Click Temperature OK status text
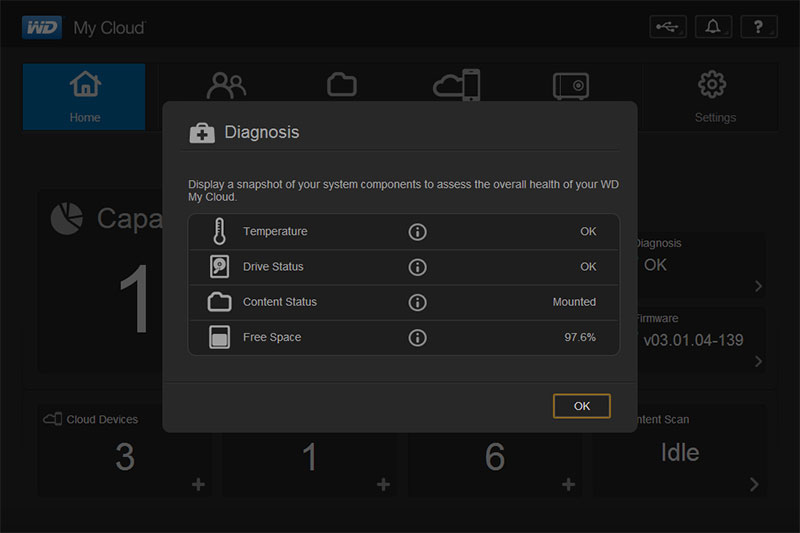 (x=588, y=232)
